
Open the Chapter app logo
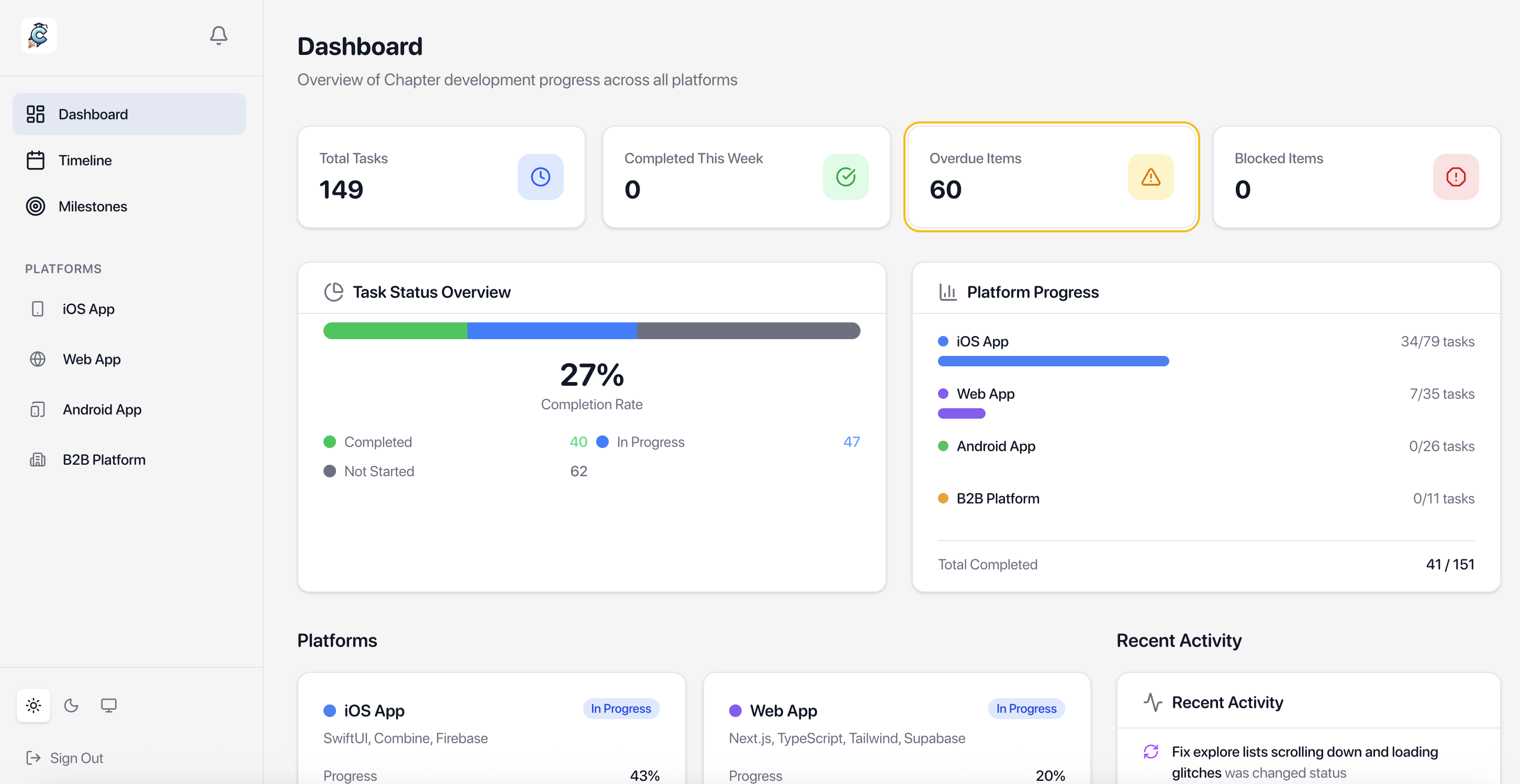38,36
